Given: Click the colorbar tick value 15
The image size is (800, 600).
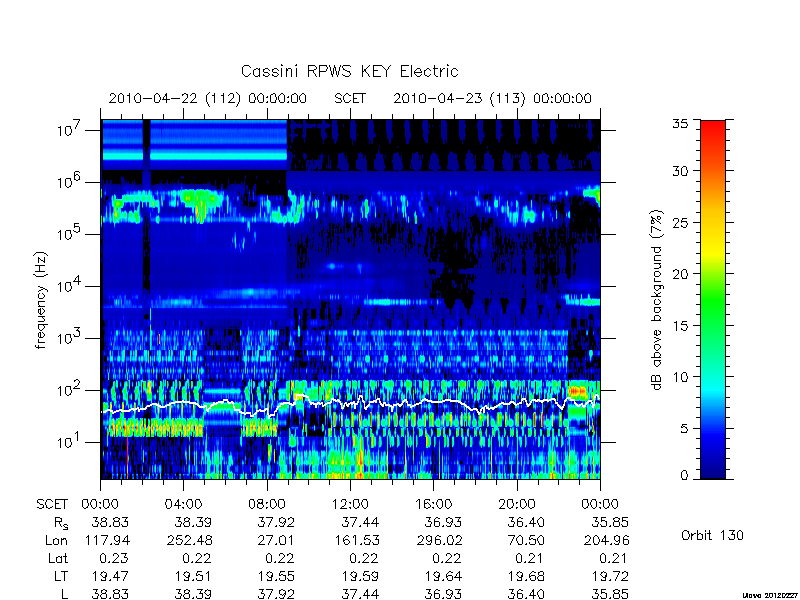Looking at the screenshot, I should [680, 326].
